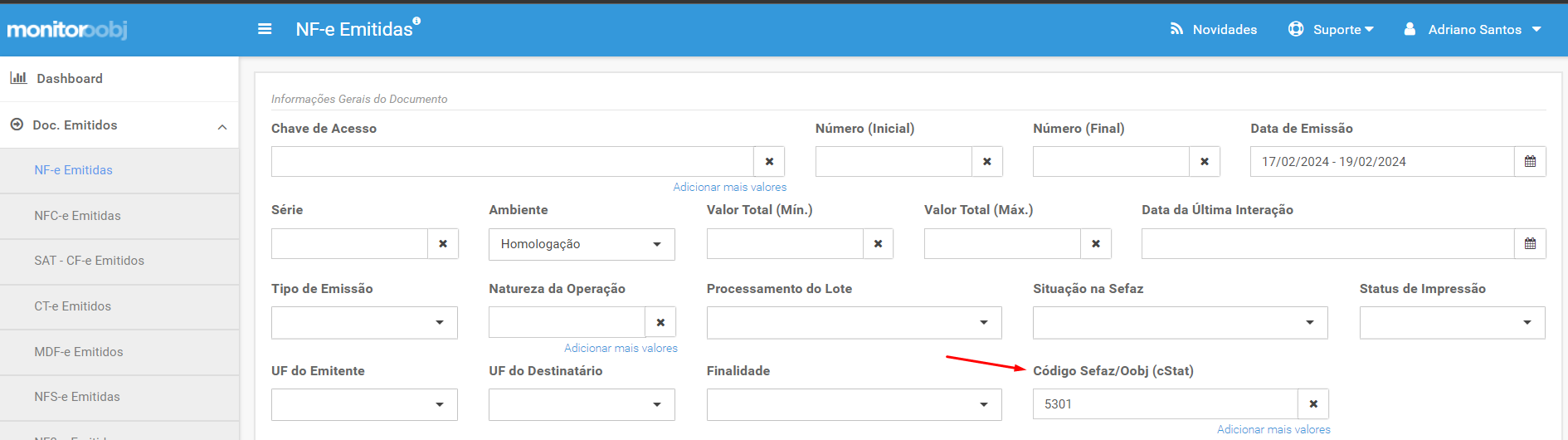This screenshot has width=1568, height=440.
Task: Open the Tipo de Emissão dropdown
Action: point(364,323)
